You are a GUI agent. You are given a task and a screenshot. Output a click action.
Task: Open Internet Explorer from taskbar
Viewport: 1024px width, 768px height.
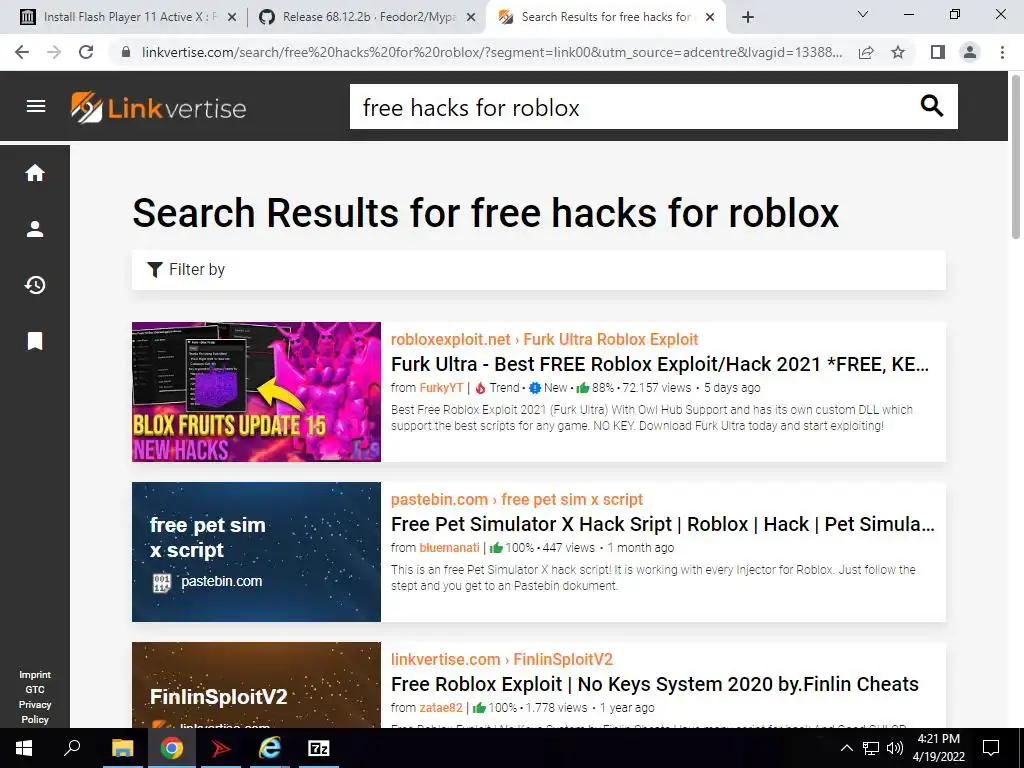[x=269, y=748]
